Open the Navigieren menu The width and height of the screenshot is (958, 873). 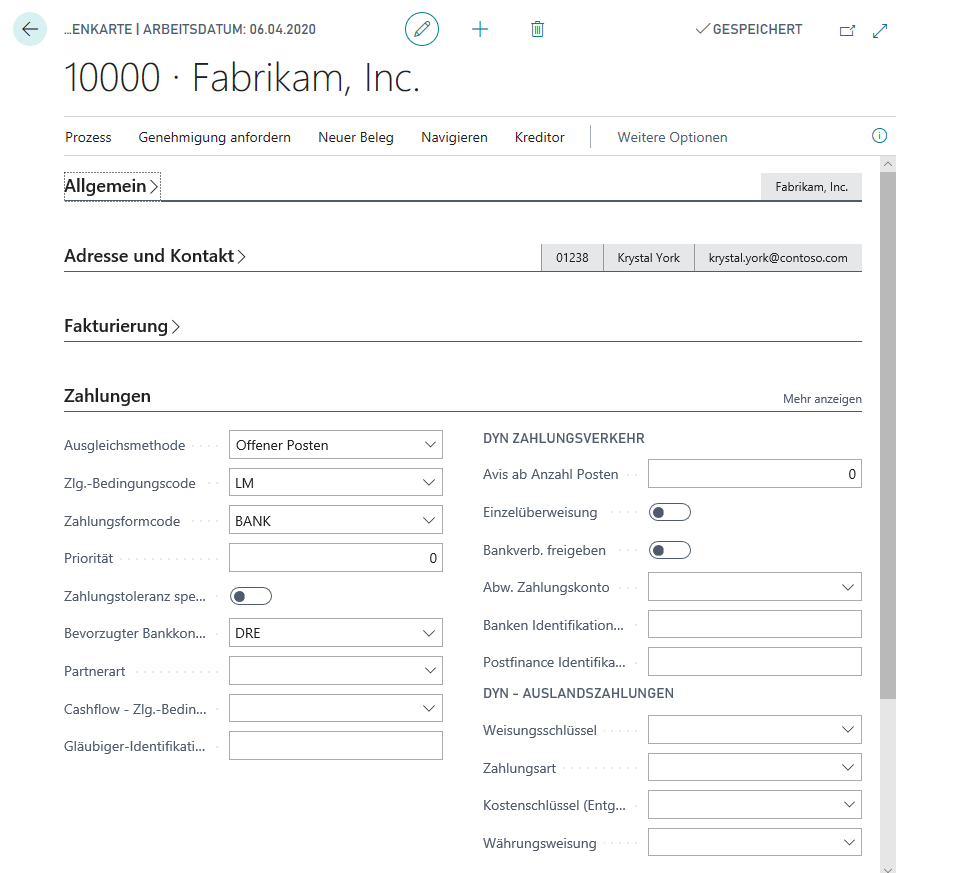click(x=454, y=137)
